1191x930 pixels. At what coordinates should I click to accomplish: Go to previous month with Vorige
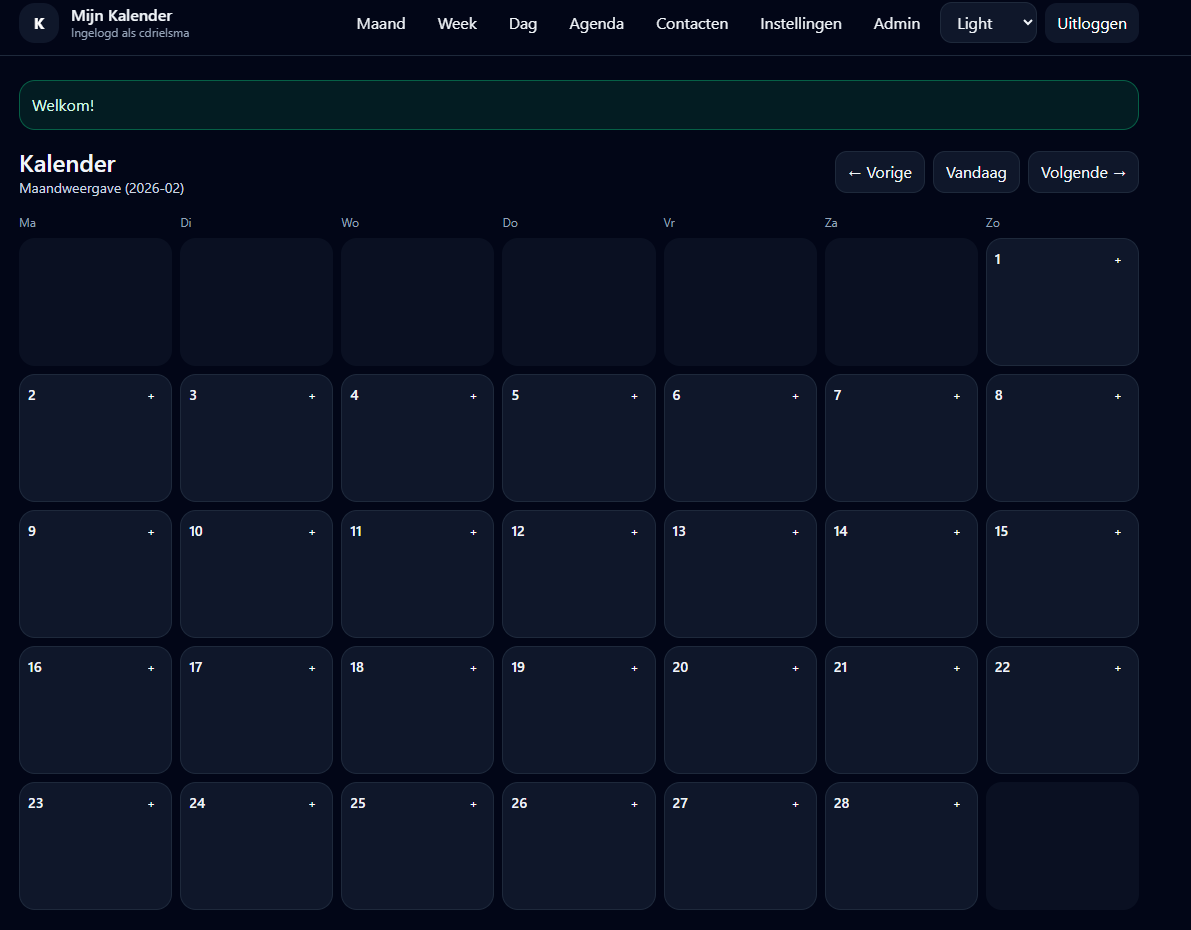[x=879, y=172]
